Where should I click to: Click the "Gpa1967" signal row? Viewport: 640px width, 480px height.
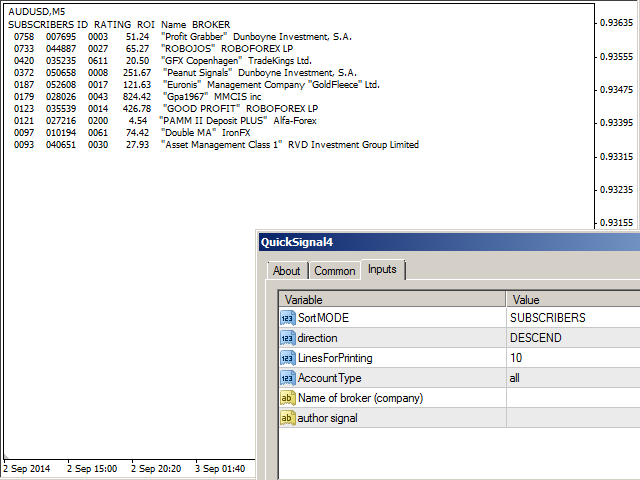138,97
